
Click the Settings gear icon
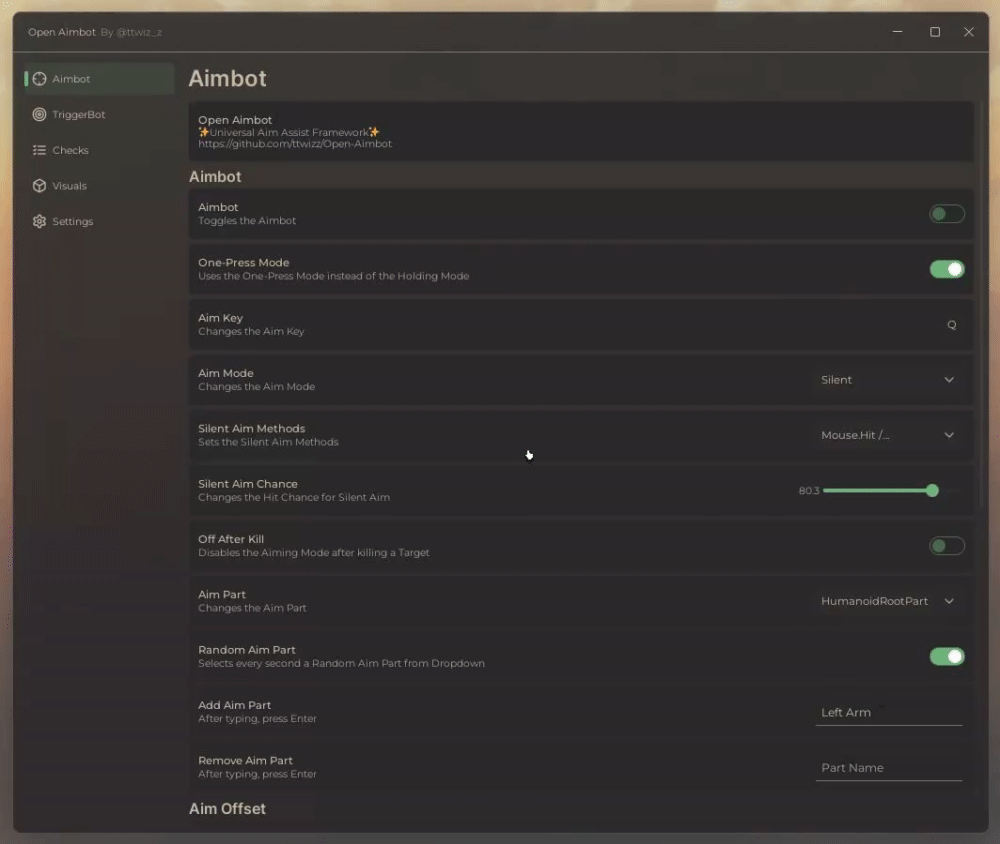click(40, 221)
